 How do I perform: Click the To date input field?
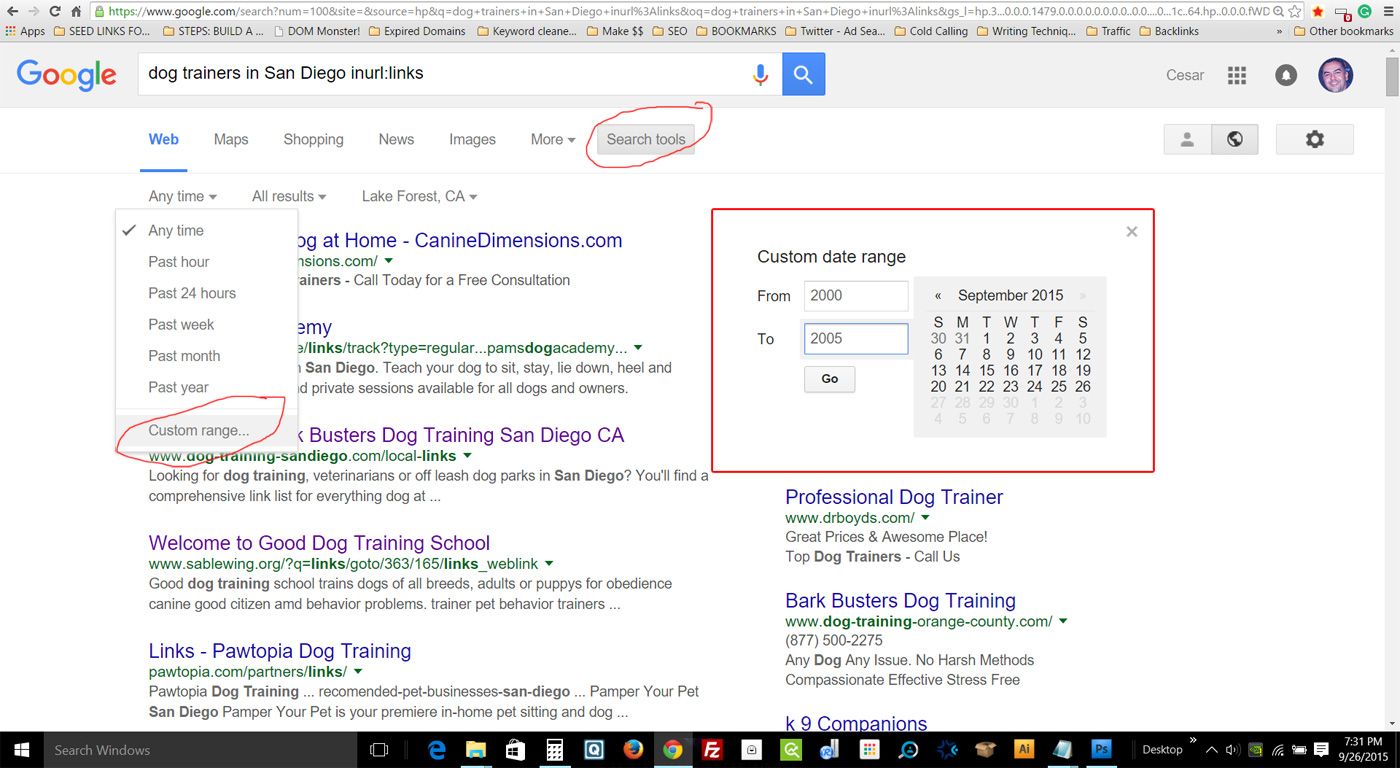[856, 339]
